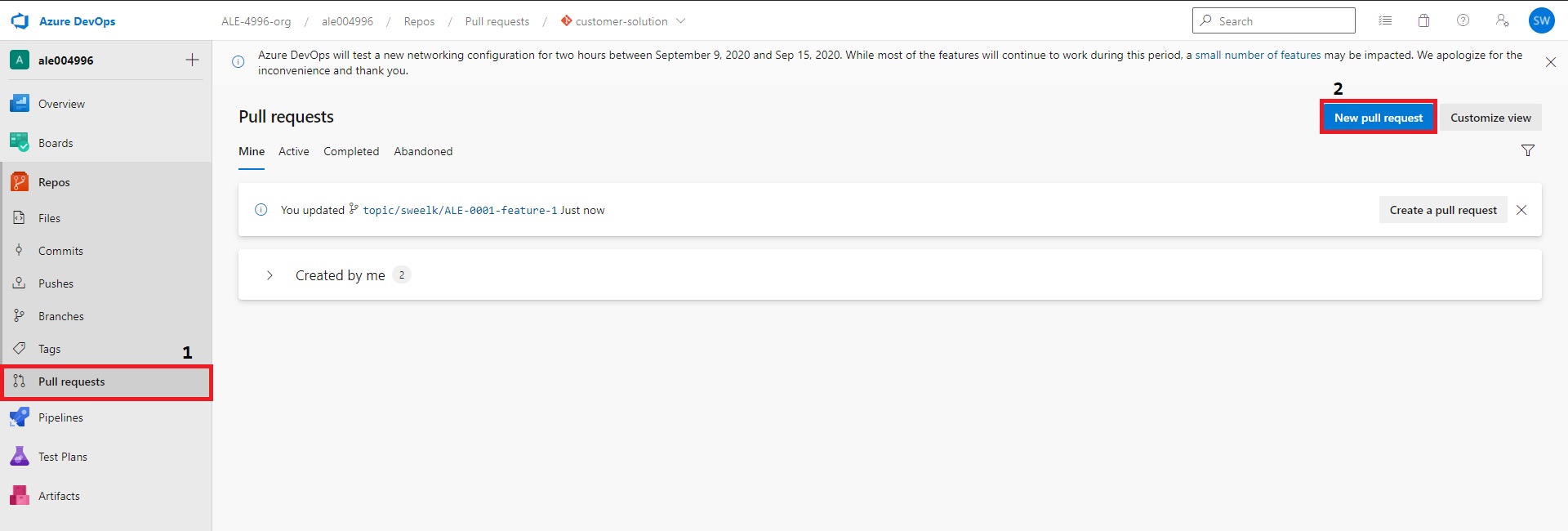Click the plus icon beside ale004996
The height and width of the screenshot is (531, 1568).
(192, 60)
